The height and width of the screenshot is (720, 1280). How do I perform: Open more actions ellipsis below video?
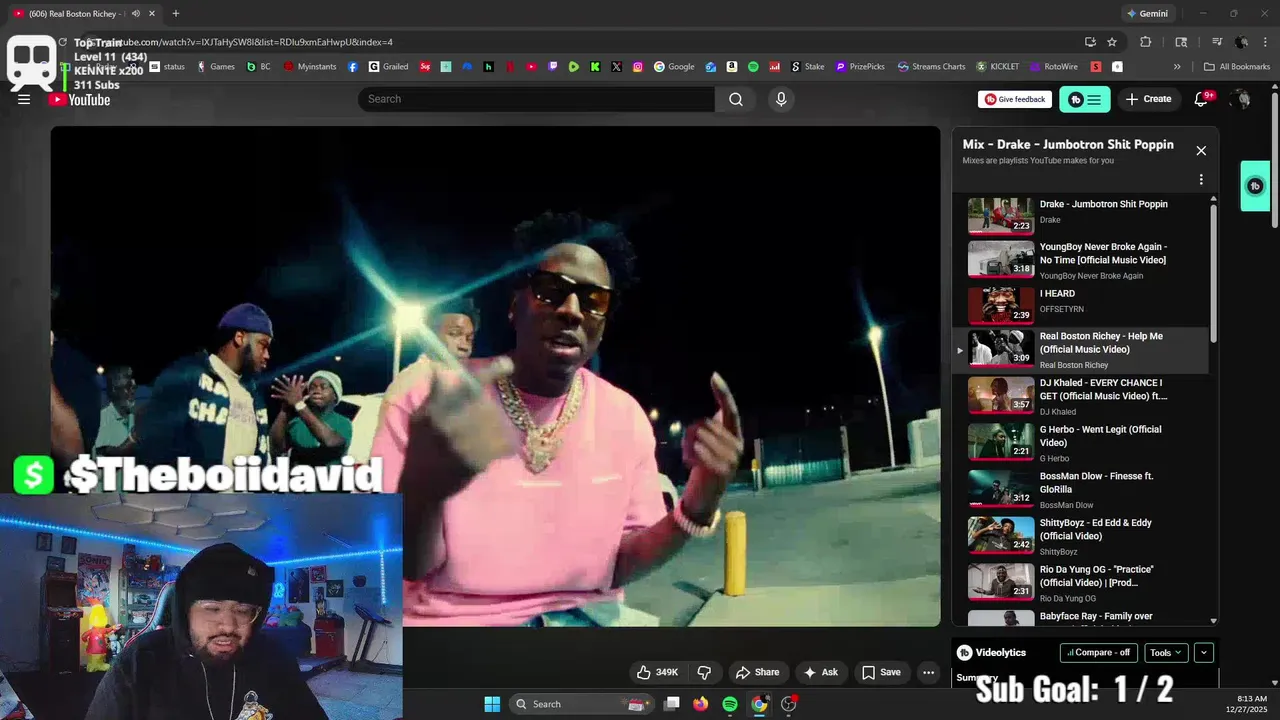tap(928, 672)
